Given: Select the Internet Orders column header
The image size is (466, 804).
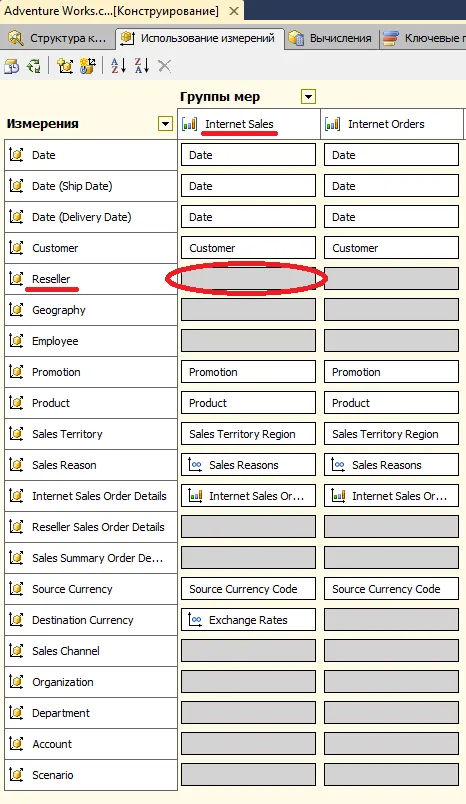Looking at the screenshot, I should pyautogui.click(x=392, y=124).
